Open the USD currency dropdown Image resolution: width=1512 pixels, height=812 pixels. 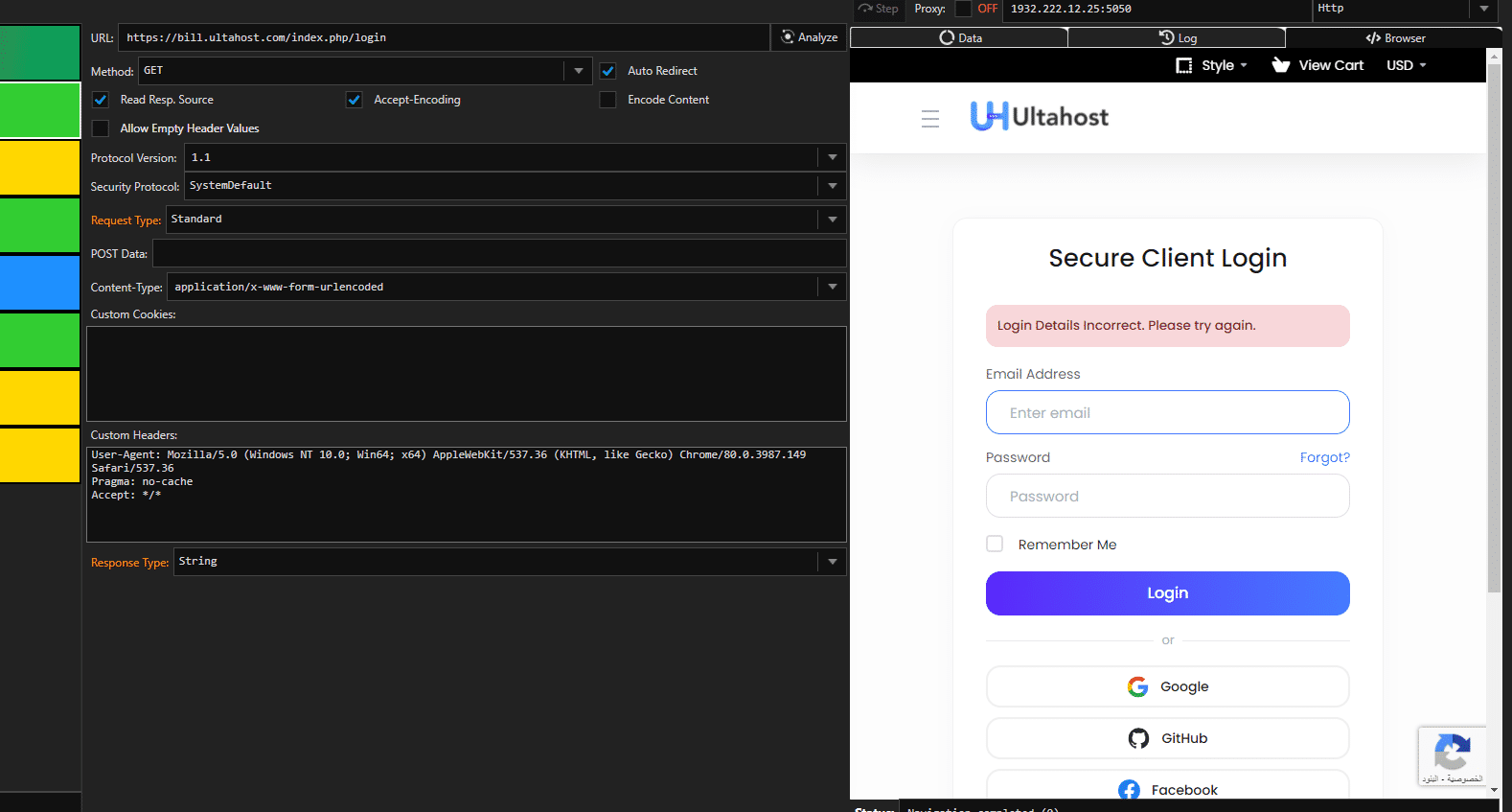[x=1407, y=65]
